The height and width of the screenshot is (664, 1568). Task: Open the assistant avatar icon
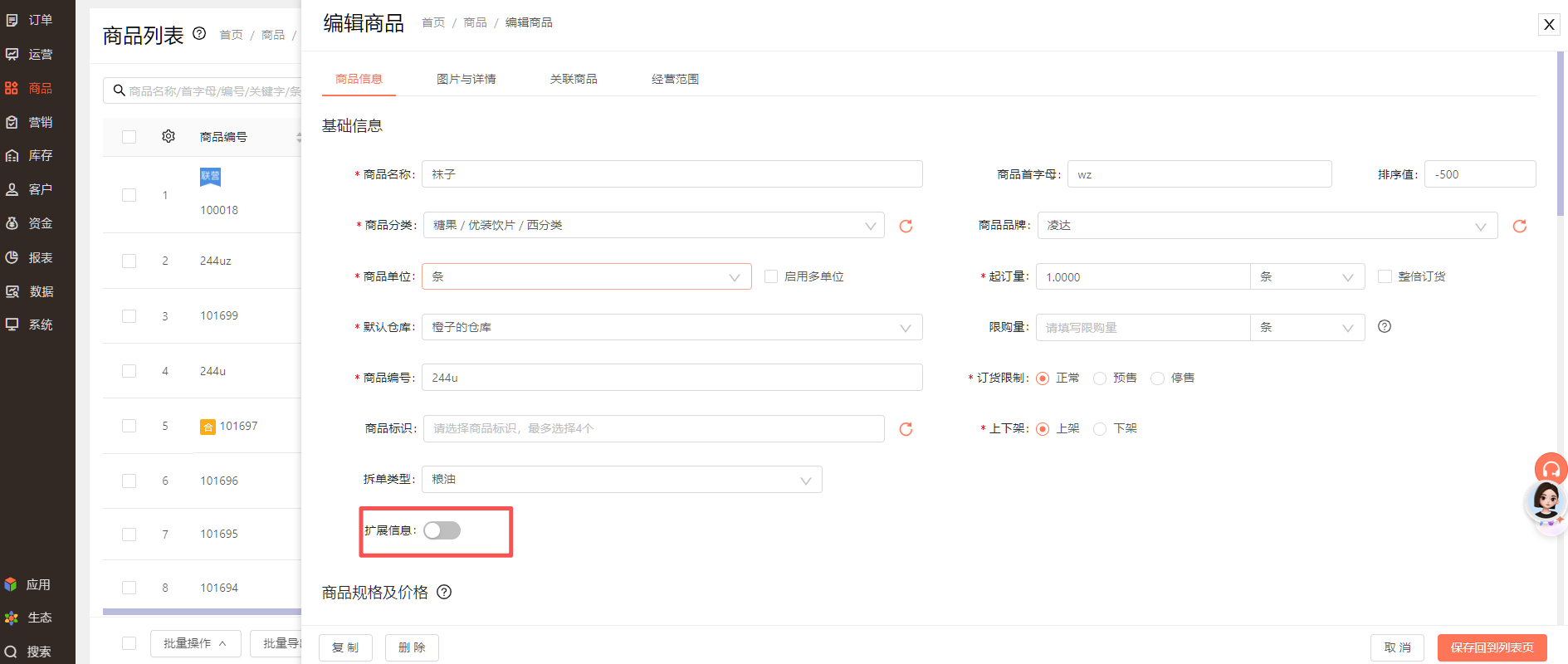click(1546, 503)
